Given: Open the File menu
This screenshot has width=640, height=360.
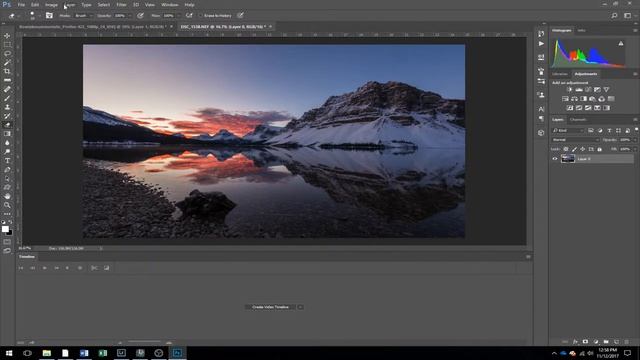Looking at the screenshot, I should [21, 5].
